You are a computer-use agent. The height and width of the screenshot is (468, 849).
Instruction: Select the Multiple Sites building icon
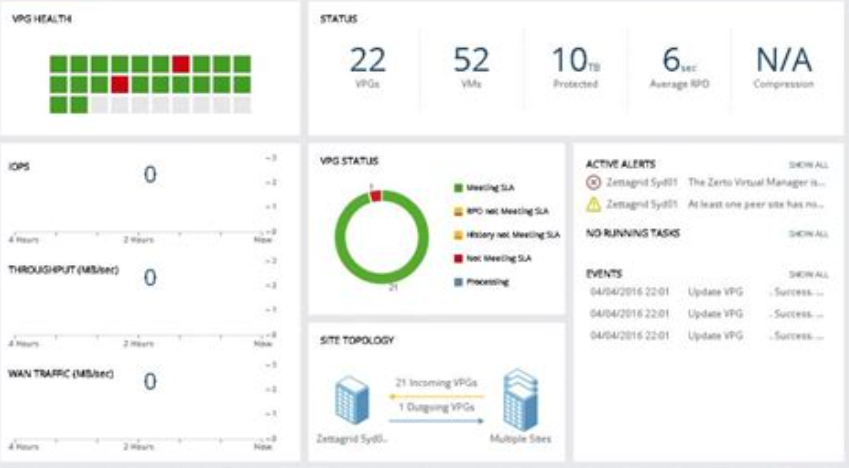(x=520, y=400)
